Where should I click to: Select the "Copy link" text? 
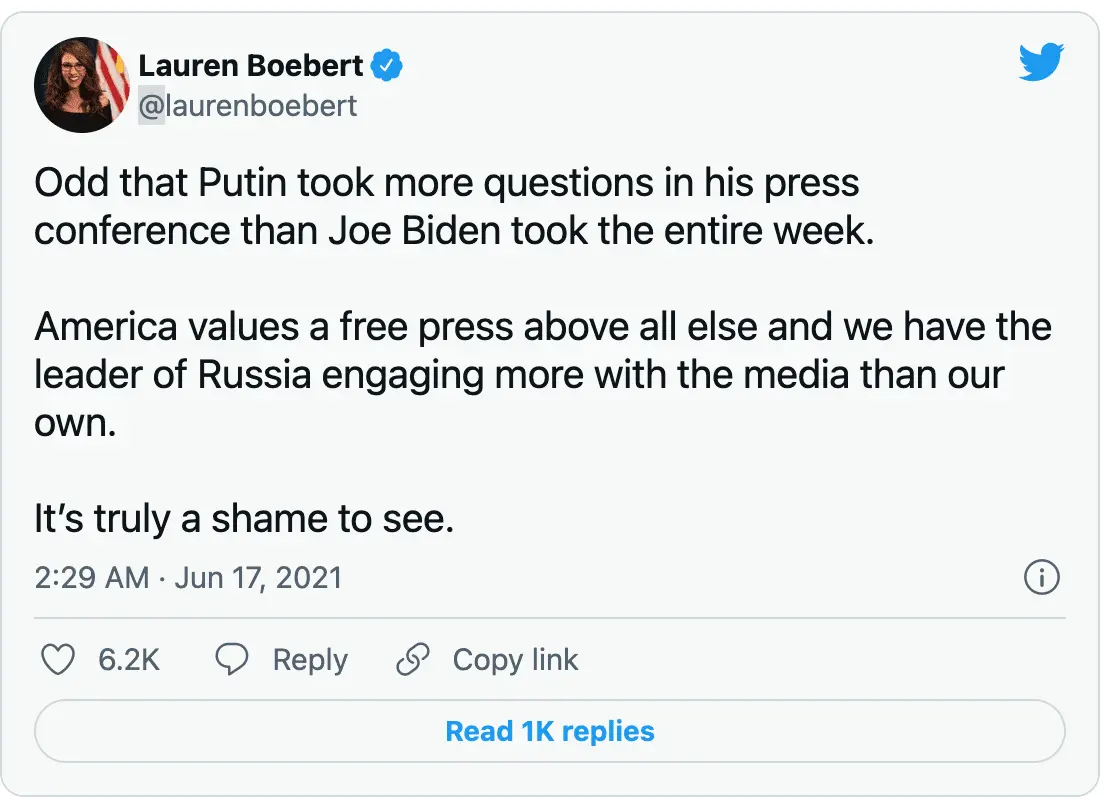pos(515,660)
